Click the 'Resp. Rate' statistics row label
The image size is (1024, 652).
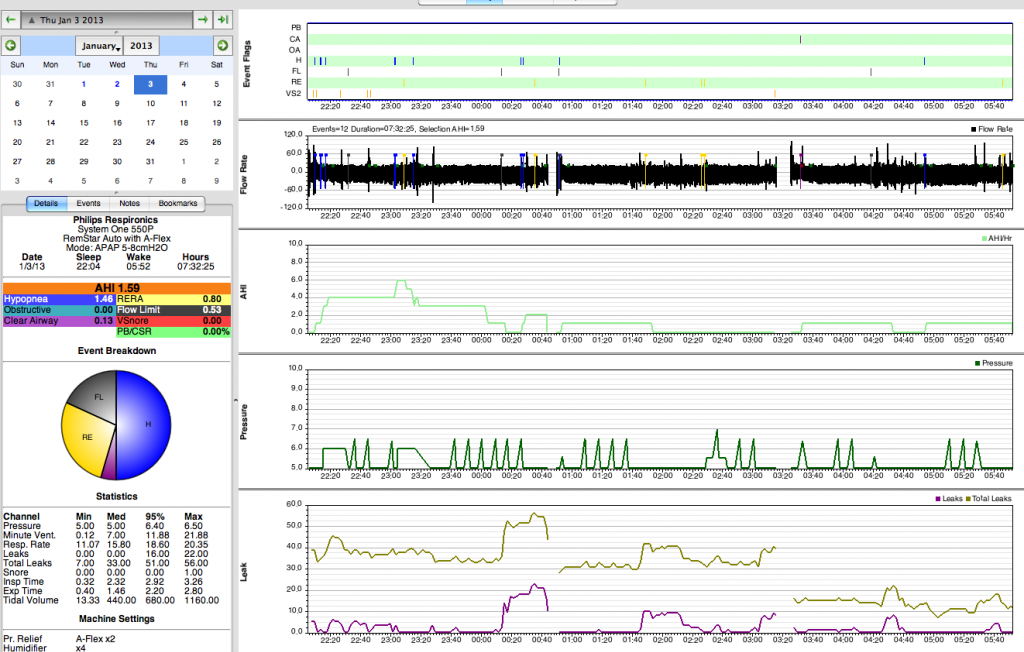(x=27, y=544)
